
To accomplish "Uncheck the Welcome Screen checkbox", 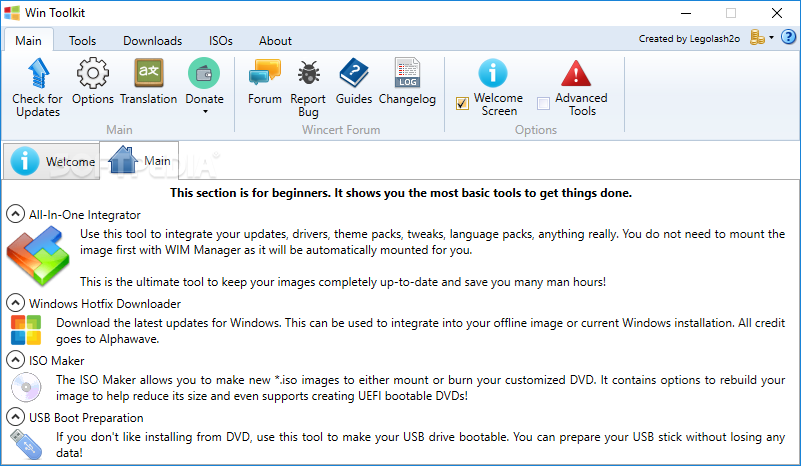I will pos(462,104).
